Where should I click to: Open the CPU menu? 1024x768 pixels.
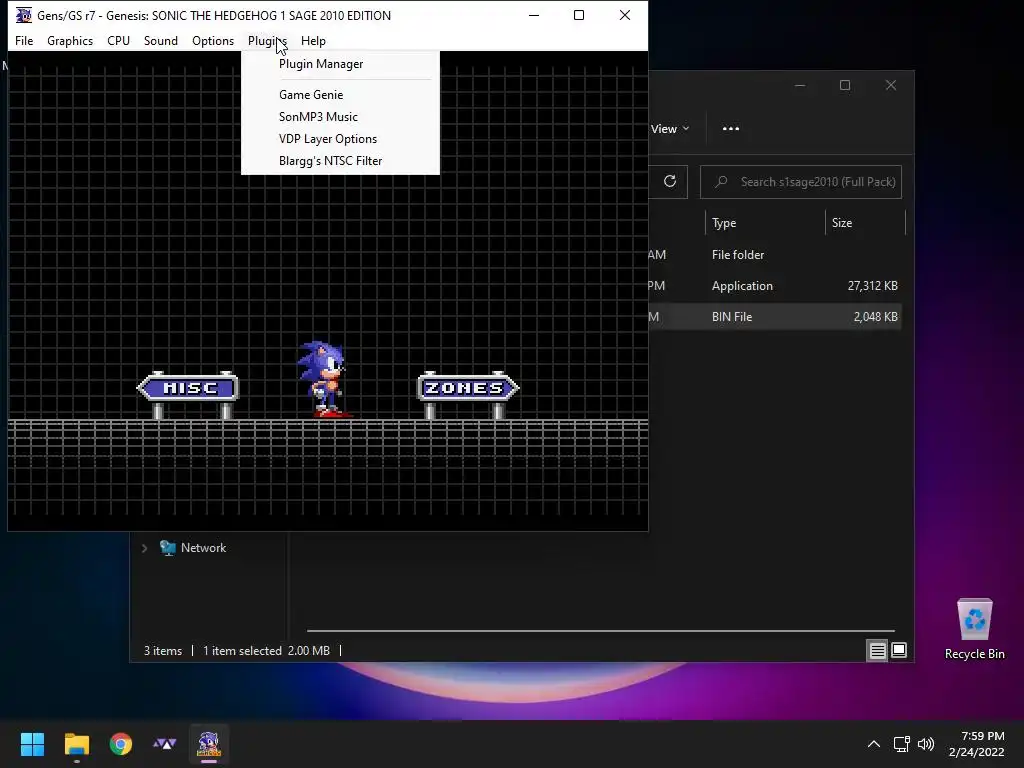pos(118,40)
